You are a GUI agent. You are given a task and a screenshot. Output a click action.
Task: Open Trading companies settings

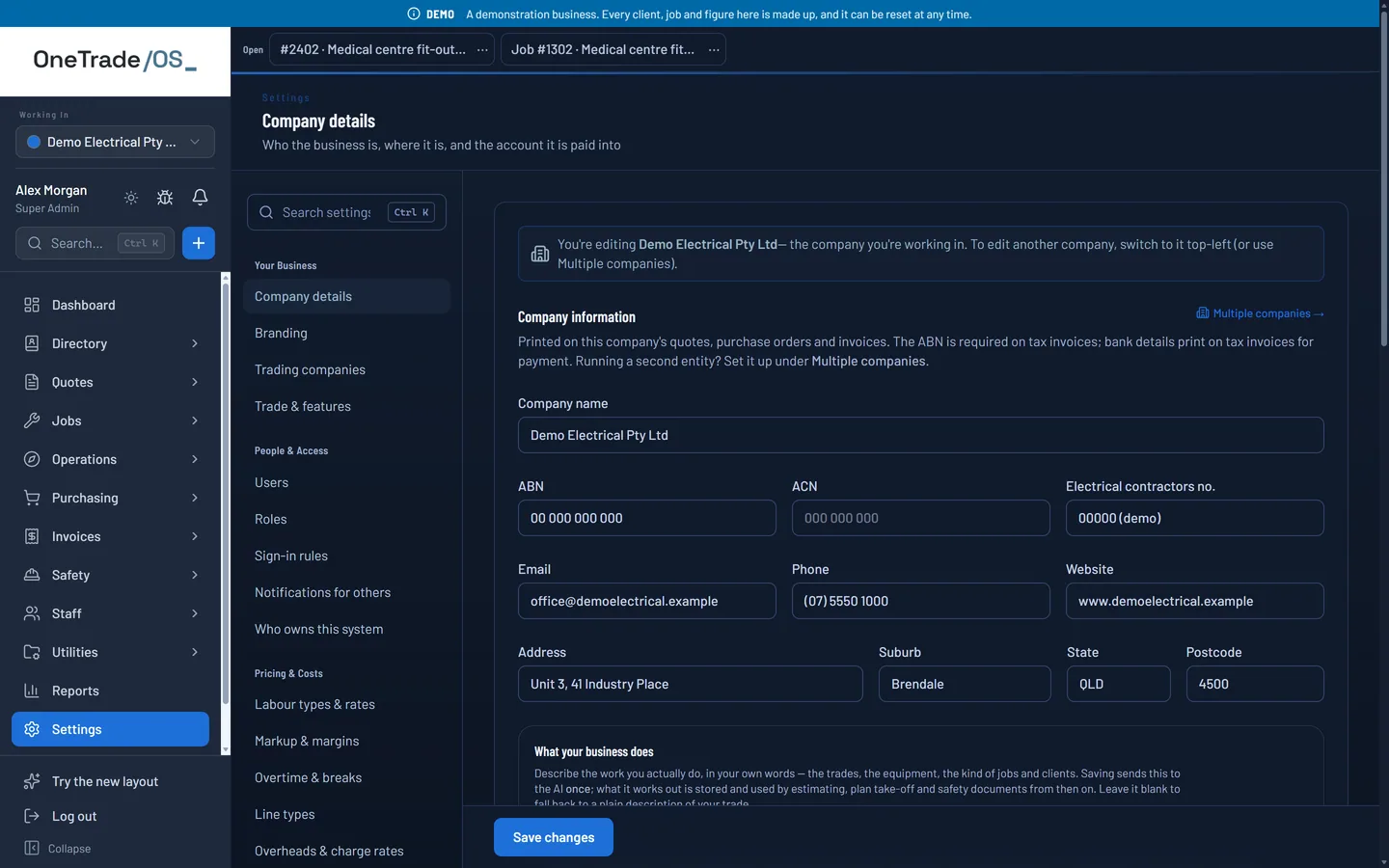[x=346, y=369]
